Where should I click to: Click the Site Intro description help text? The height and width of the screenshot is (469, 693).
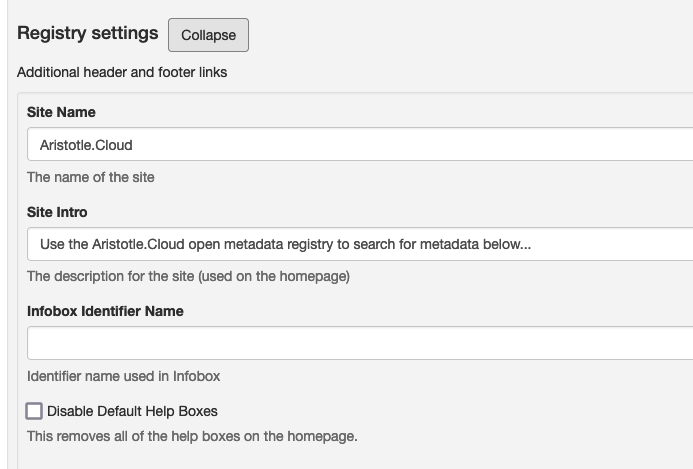click(x=188, y=276)
